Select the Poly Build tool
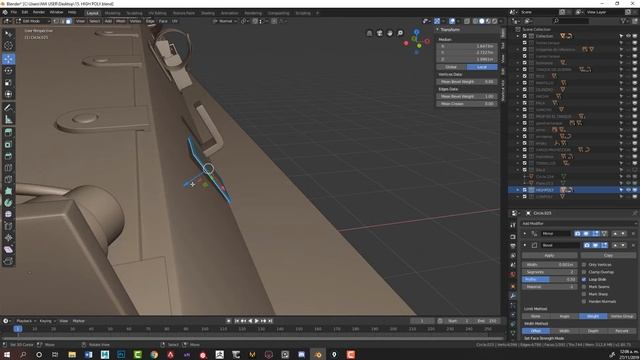This screenshot has width=640, height=360. tap(8, 191)
